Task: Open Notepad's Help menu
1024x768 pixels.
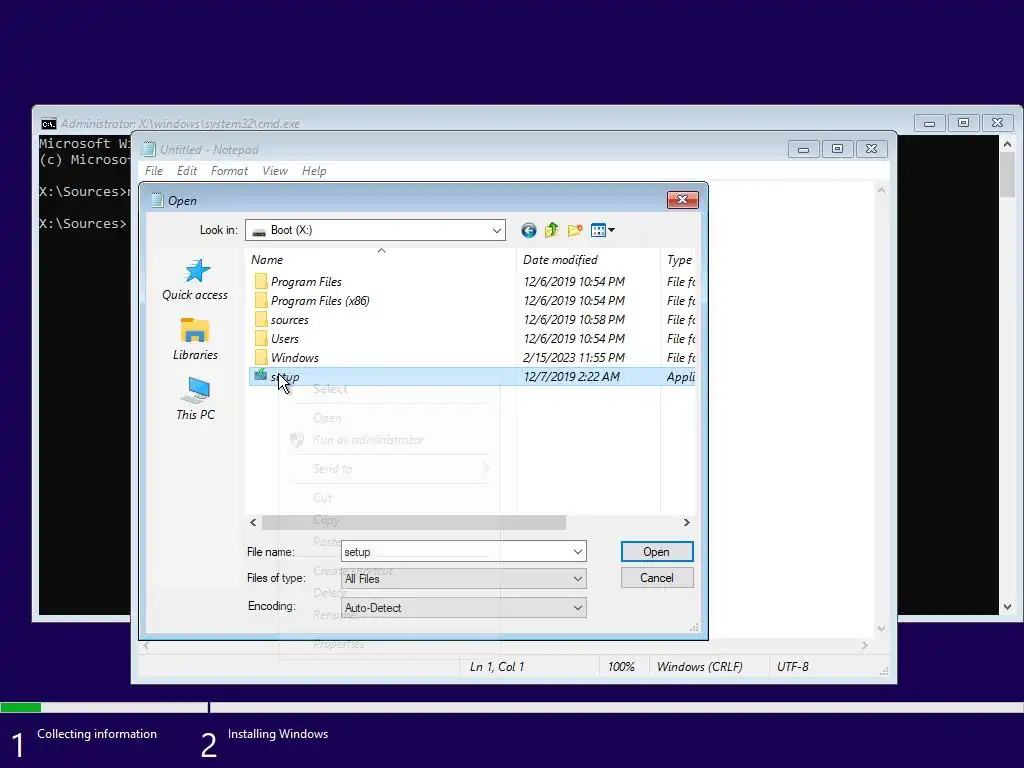Action: 314,171
